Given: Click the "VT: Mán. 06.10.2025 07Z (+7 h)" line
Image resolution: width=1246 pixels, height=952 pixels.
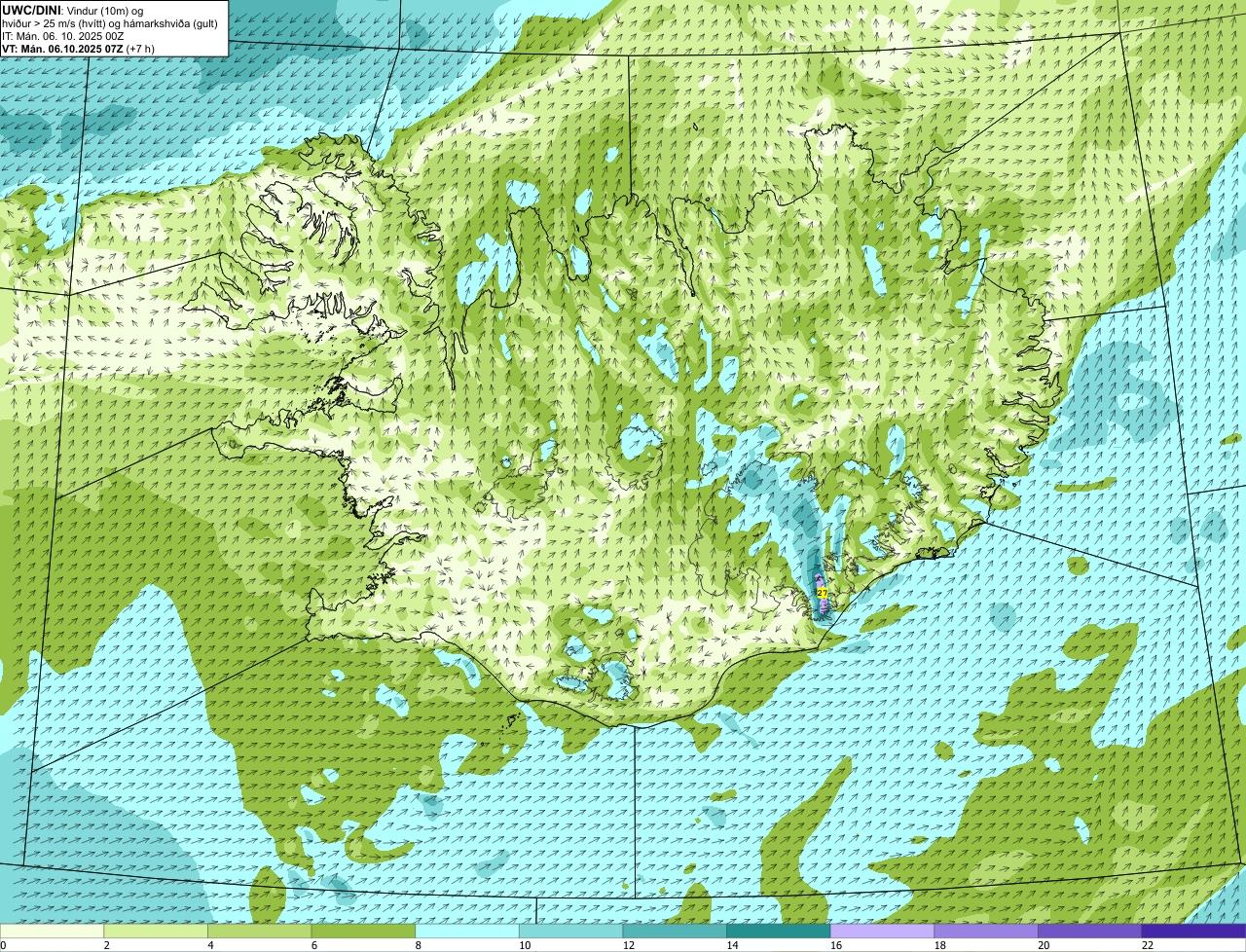Looking at the screenshot, I should pyautogui.click(x=78, y=49).
